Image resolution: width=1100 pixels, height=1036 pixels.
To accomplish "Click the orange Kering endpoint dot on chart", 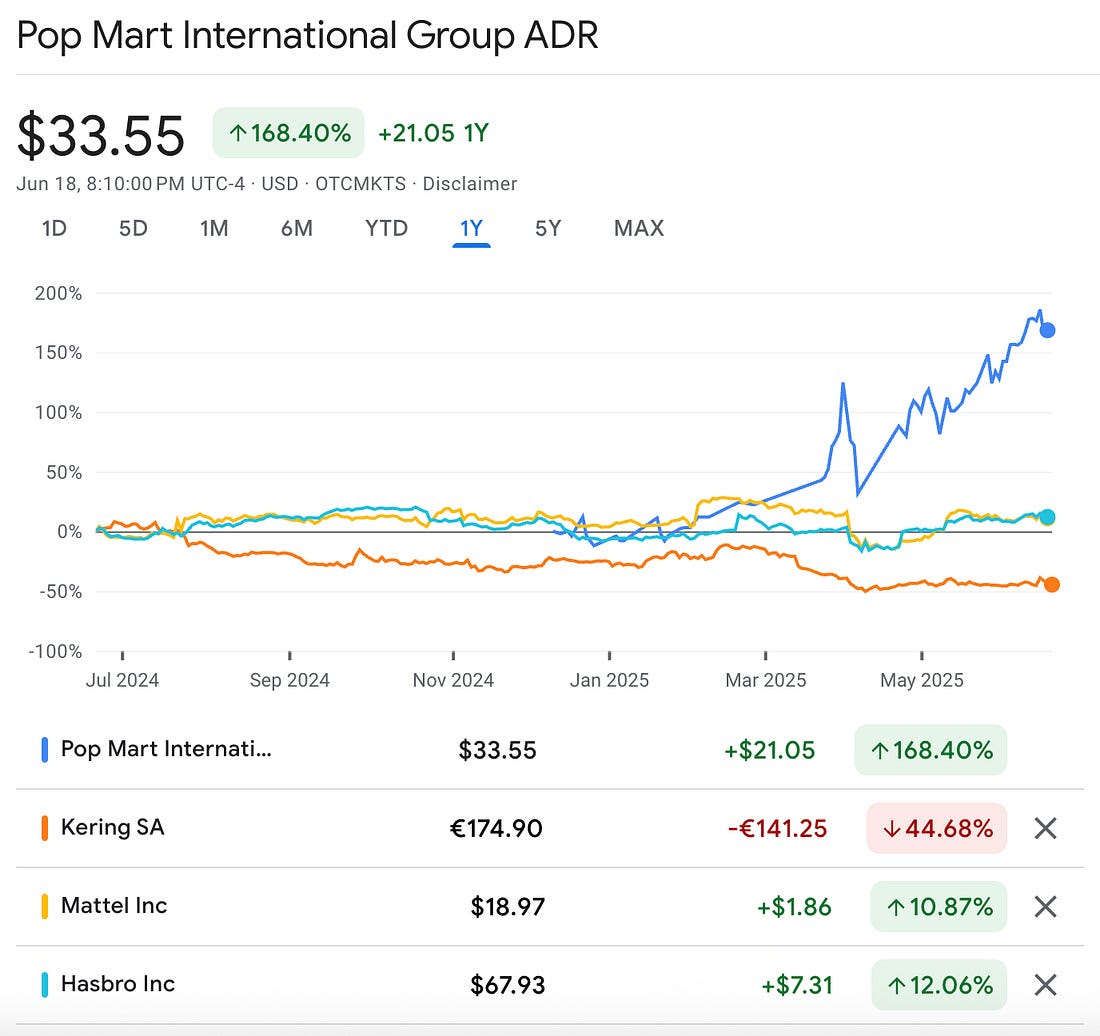I will 1052,584.
